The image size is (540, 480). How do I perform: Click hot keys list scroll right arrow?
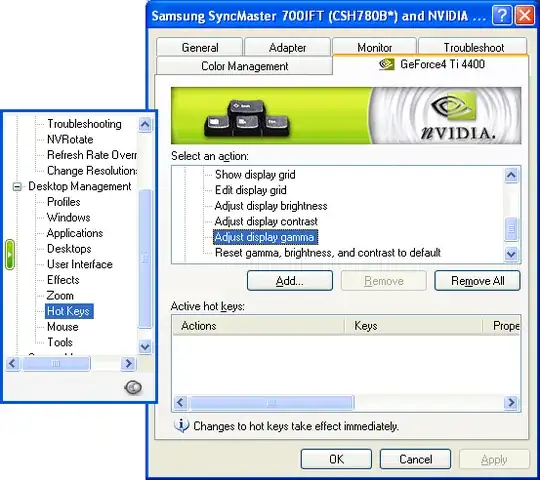pyautogui.click(x=511, y=402)
